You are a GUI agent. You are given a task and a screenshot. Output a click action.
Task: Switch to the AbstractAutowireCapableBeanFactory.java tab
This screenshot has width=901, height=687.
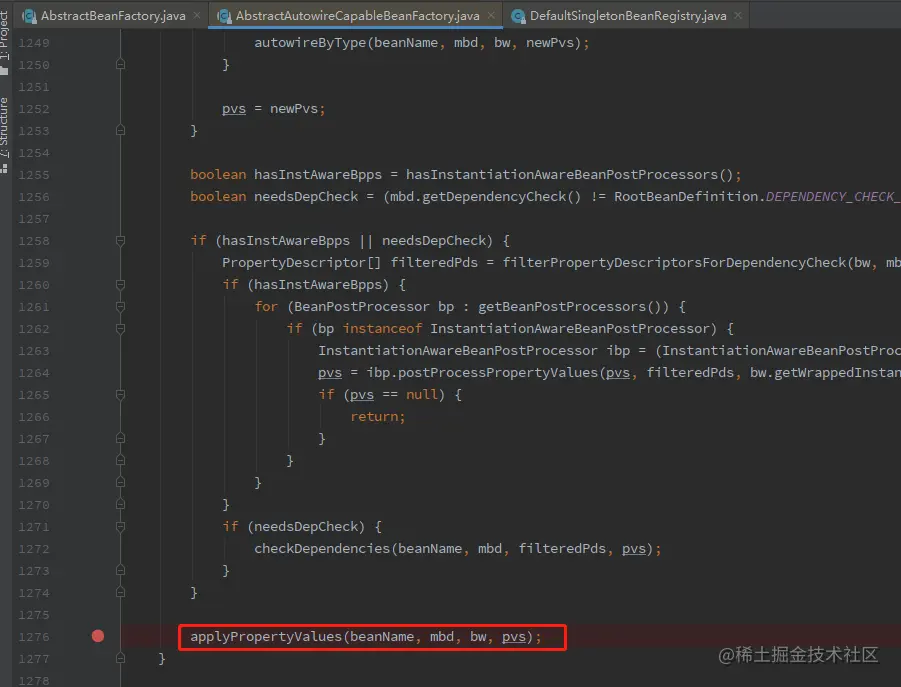point(357,16)
